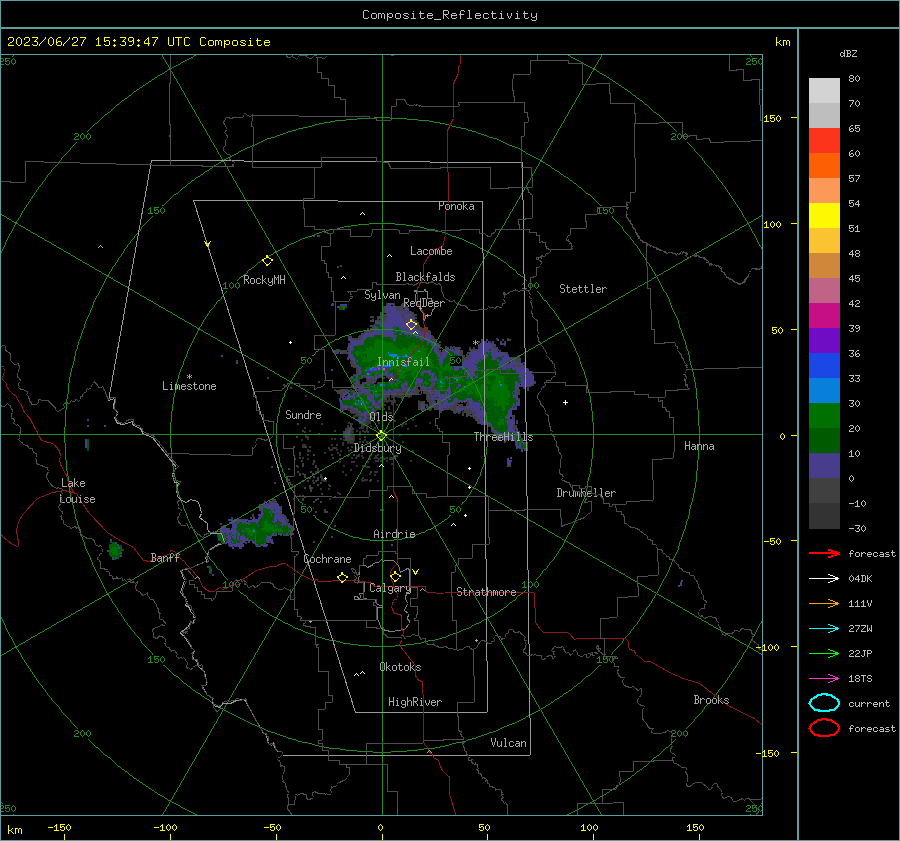Click the red forecast arrow in legend

point(824,553)
